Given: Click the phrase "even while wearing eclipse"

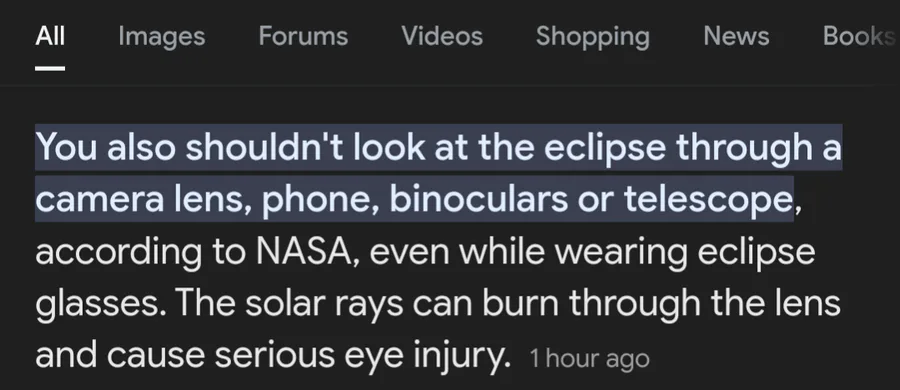Looking at the screenshot, I should pyautogui.click(x=592, y=253).
